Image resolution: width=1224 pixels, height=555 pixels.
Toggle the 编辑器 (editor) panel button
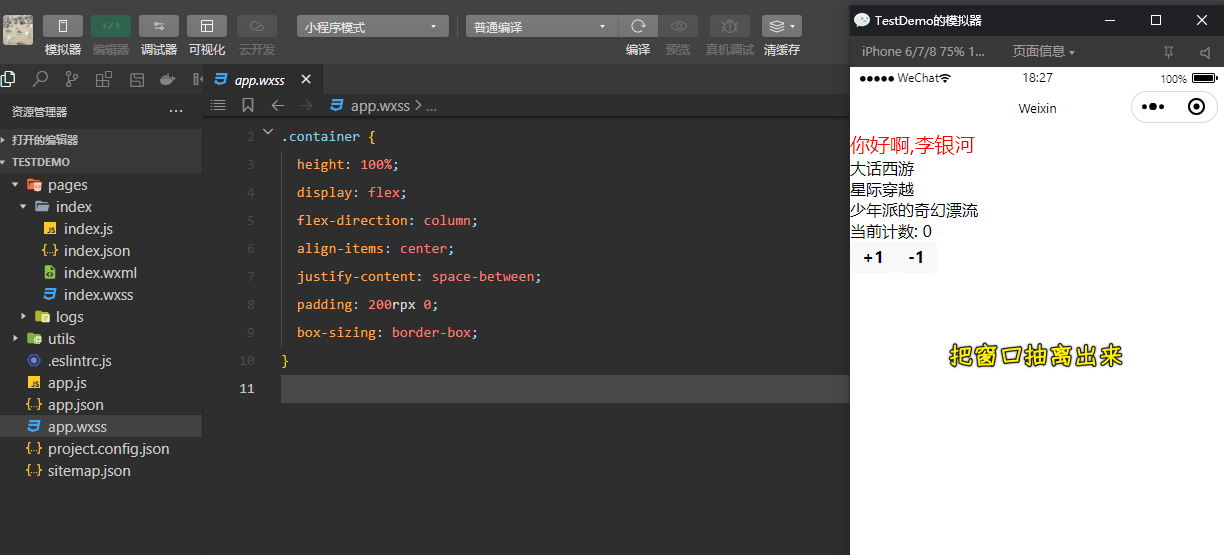111,26
